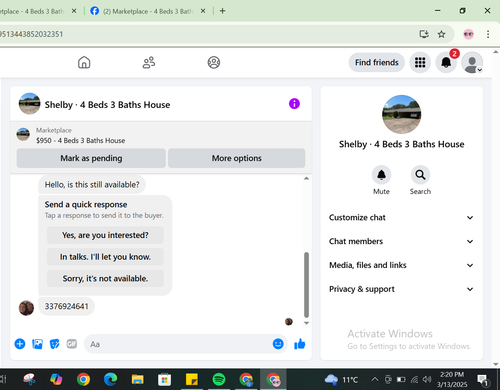Screen dimensions: 500x390
Task: Open Sticky Notes from the taskbar
Action: coord(191,379)
